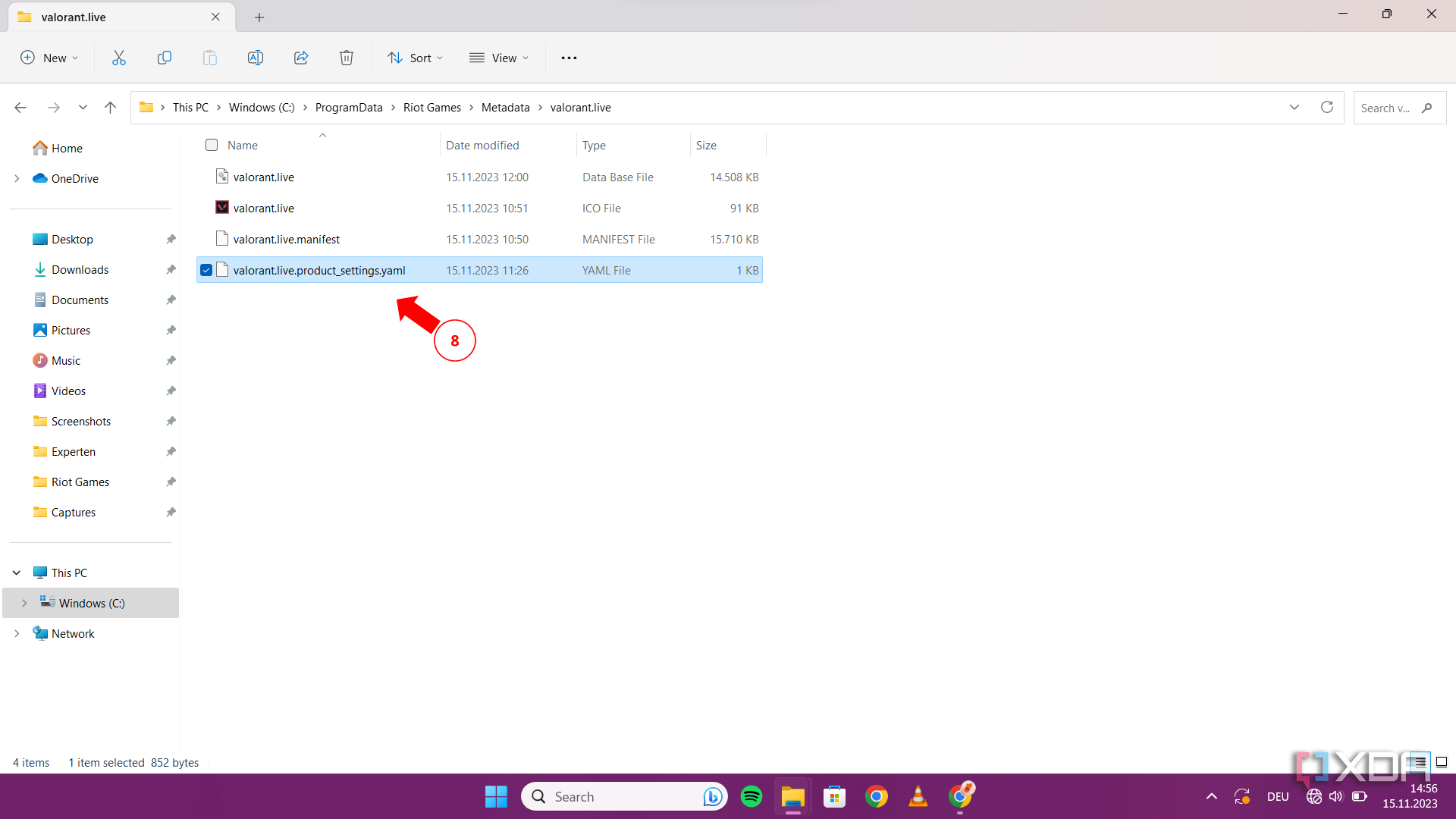Select the valorant.live tab
The width and height of the screenshot is (1456, 819).
pyautogui.click(x=121, y=17)
